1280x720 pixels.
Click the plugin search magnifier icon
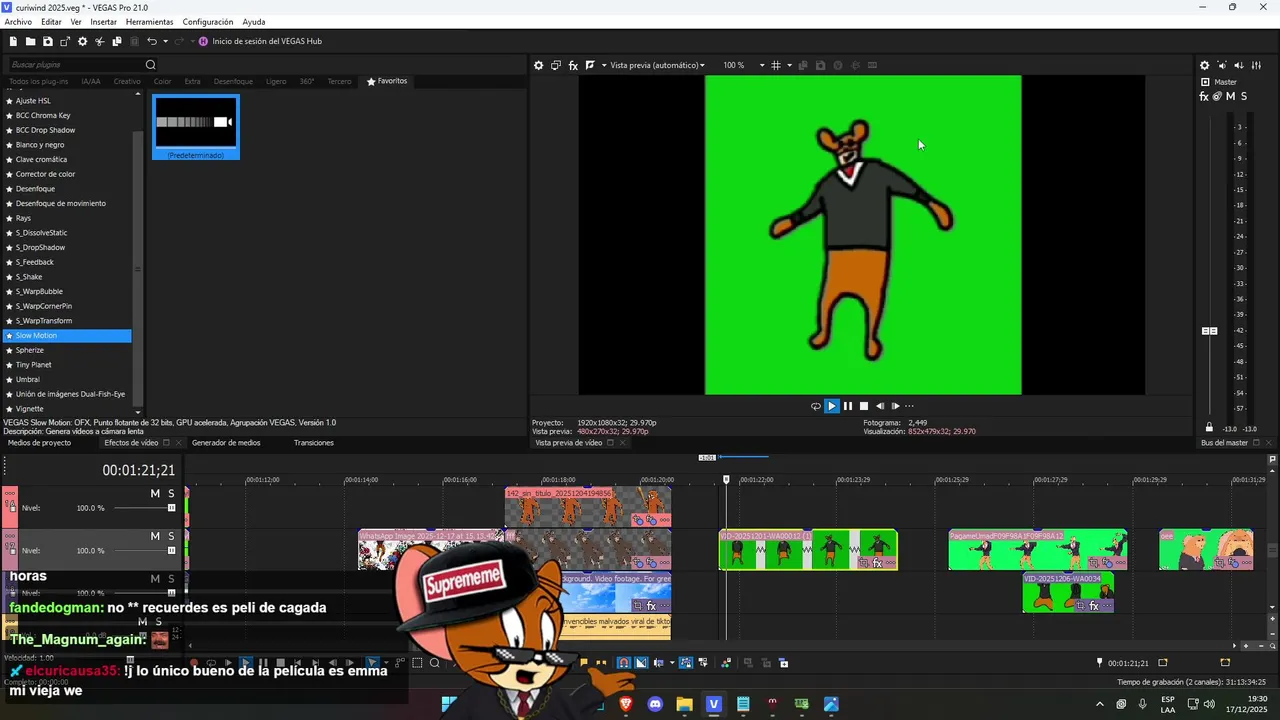151,65
